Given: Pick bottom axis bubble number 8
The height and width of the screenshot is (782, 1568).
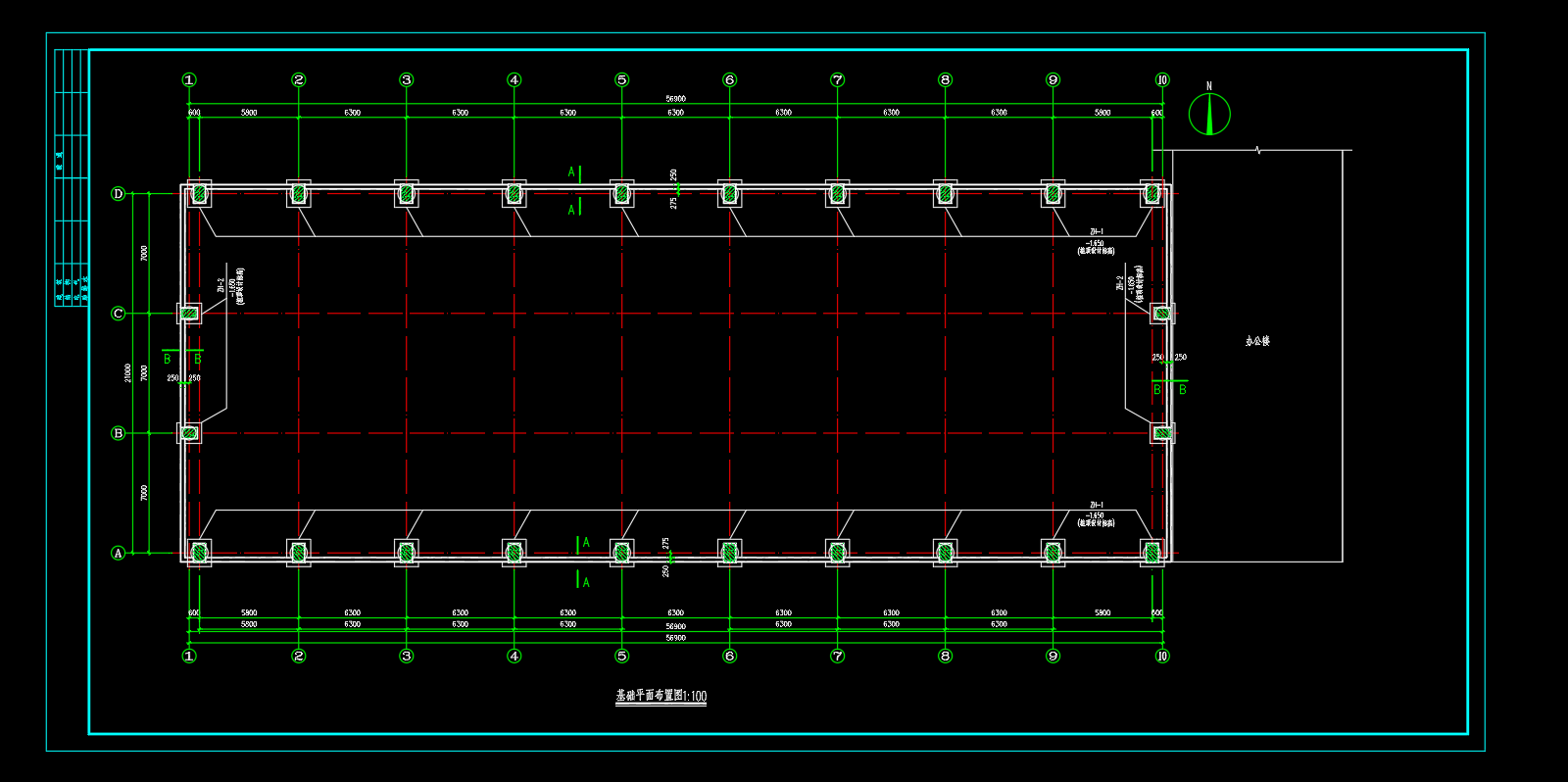Looking at the screenshot, I should tap(945, 656).
